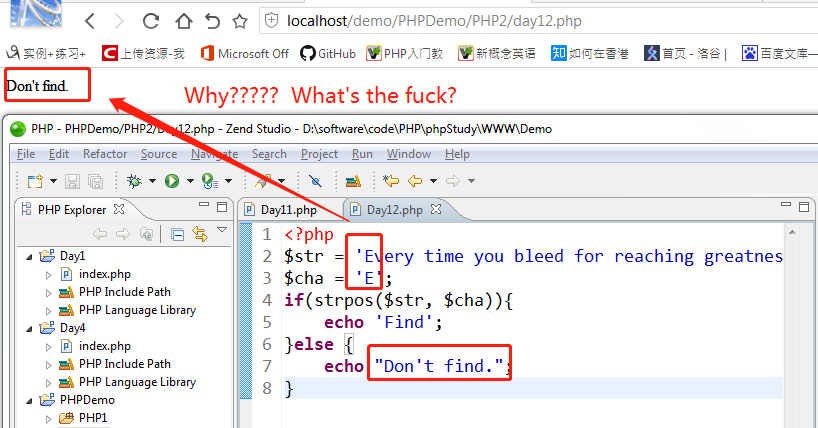Screen dimensions: 818x428
Task: Click the New file toolbar icon
Action: tap(35, 181)
